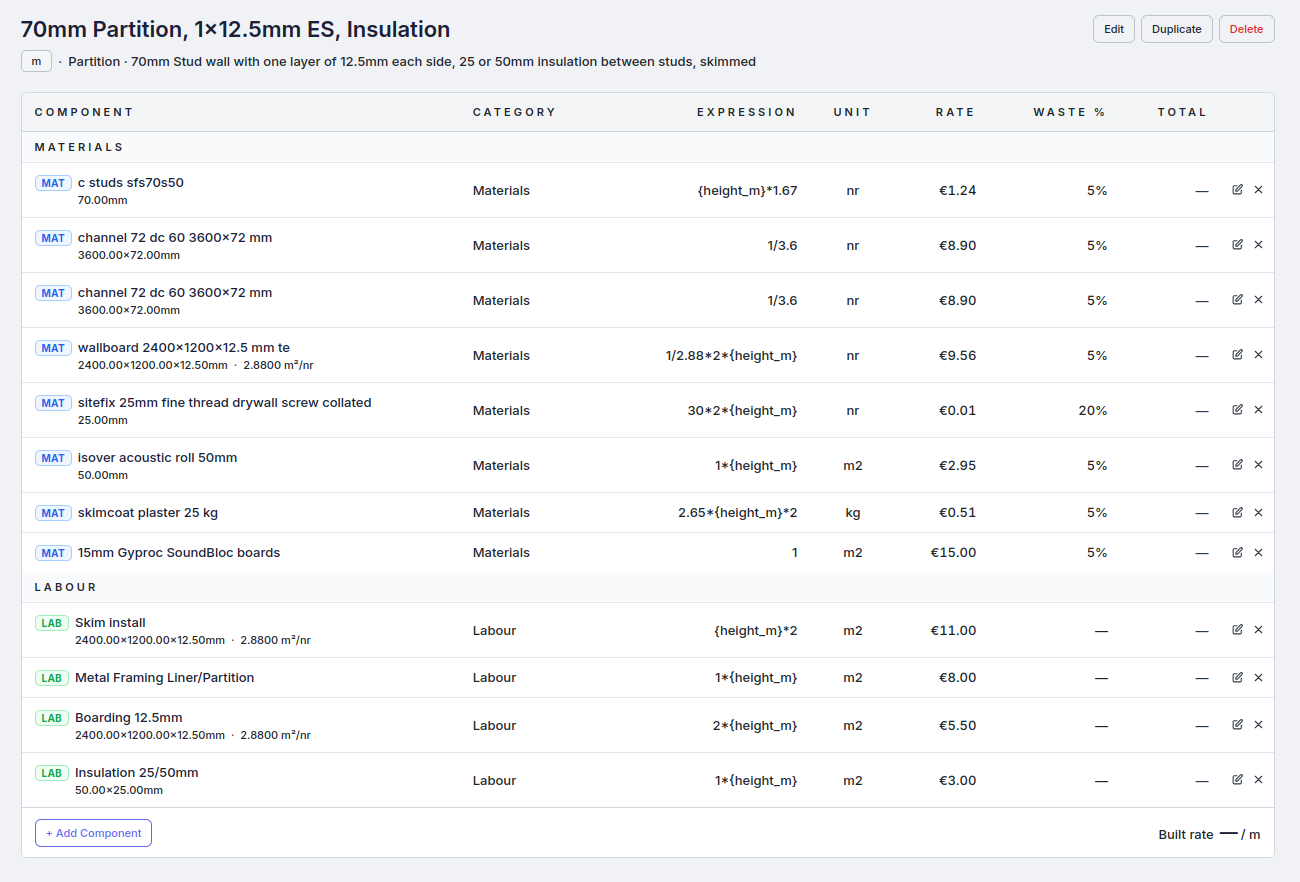Add a new component
Screen dimensions: 1300x882
pos(93,833)
